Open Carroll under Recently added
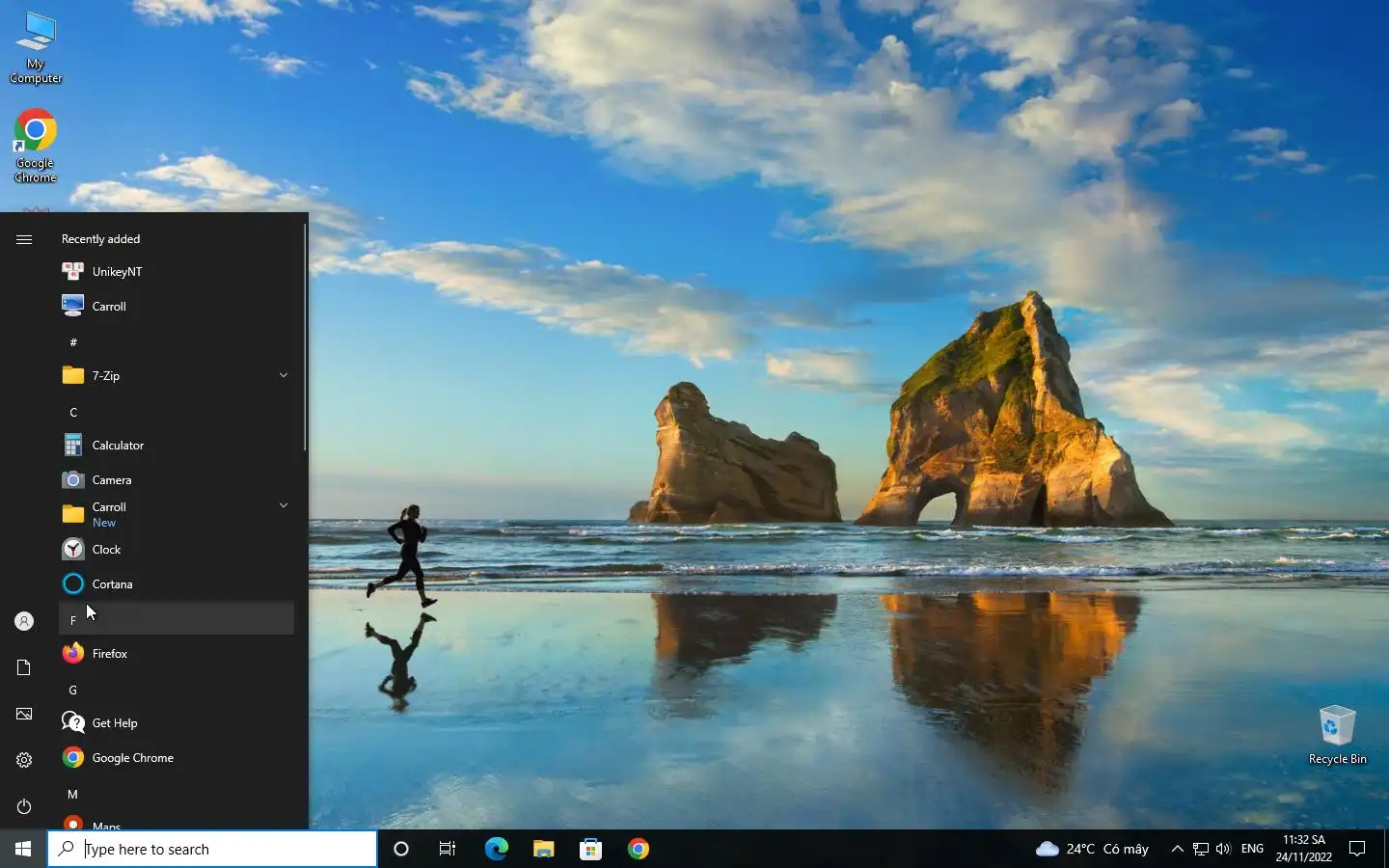 177,306
